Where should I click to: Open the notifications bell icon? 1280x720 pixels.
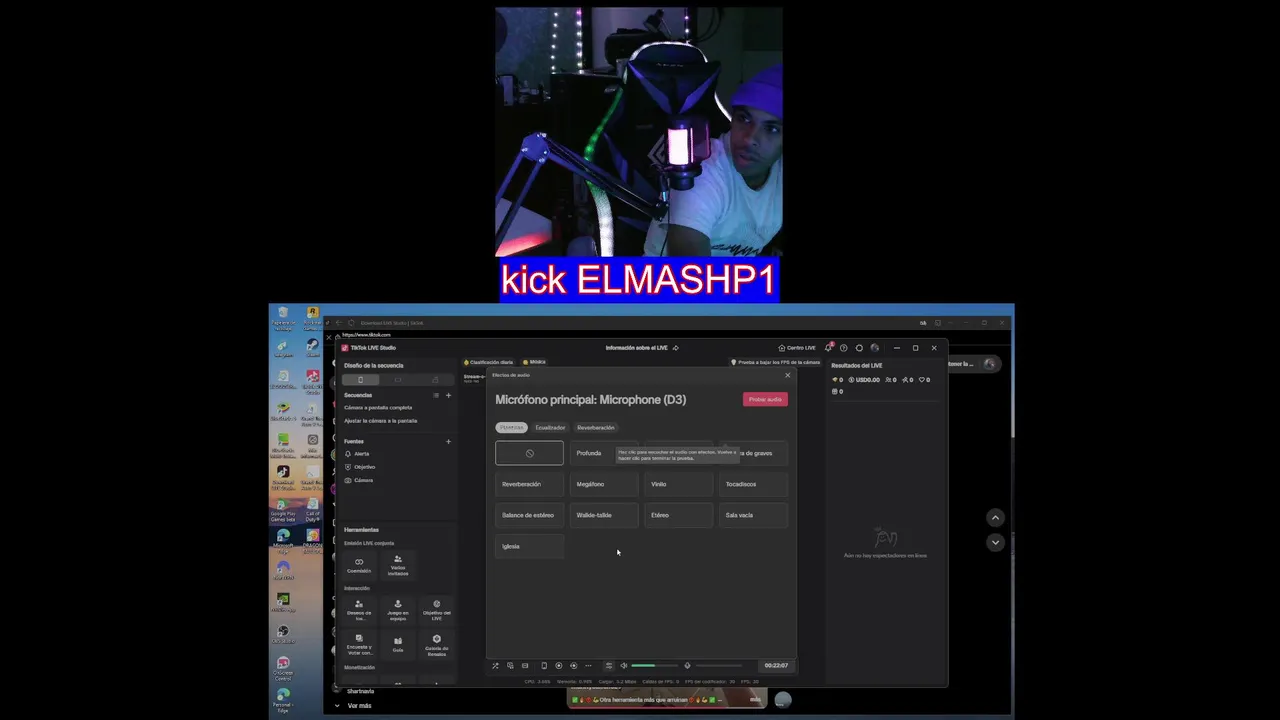(829, 348)
